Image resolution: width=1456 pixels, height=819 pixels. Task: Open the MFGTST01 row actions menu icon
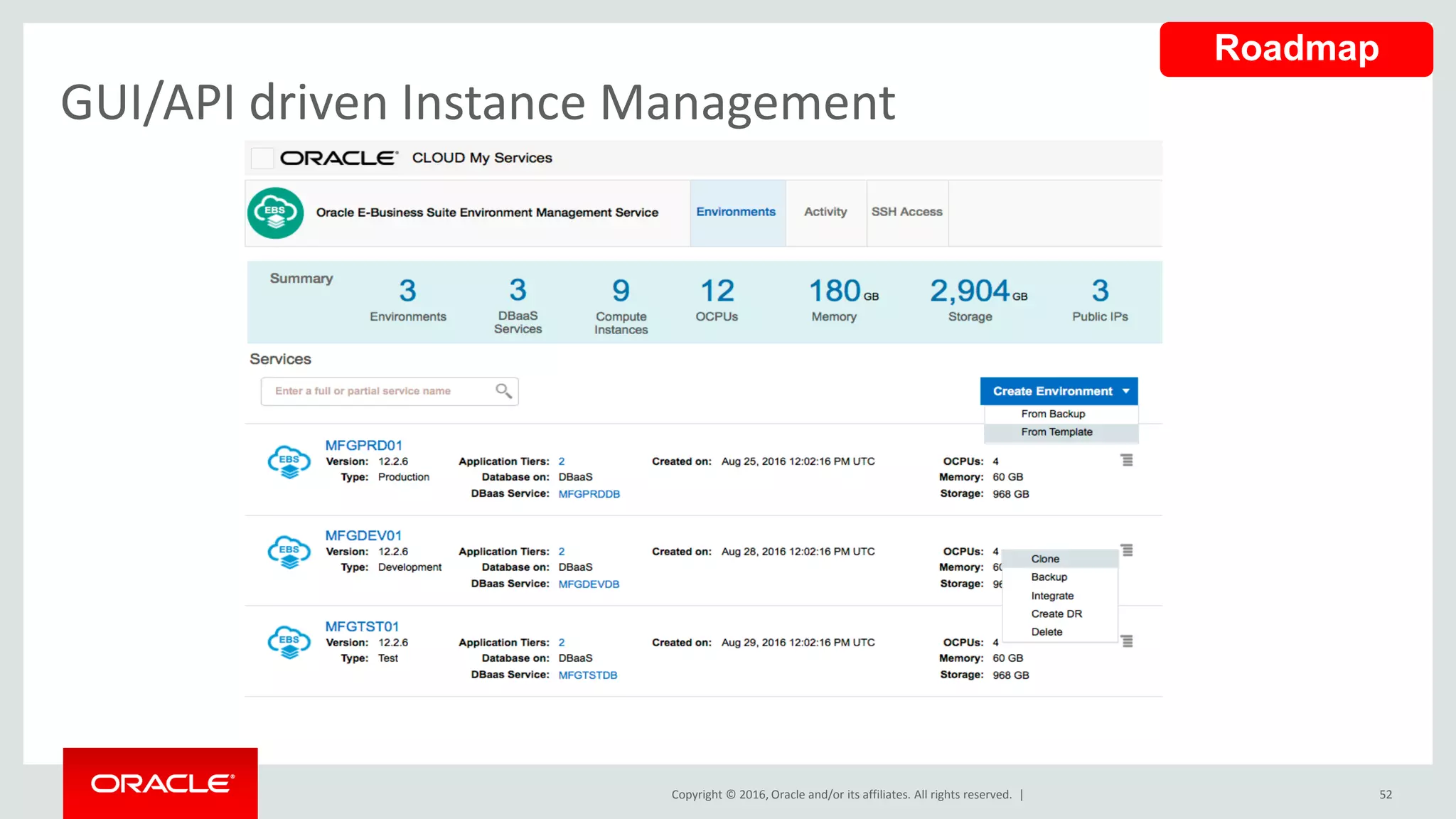pyautogui.click(x=1127, y=641)
